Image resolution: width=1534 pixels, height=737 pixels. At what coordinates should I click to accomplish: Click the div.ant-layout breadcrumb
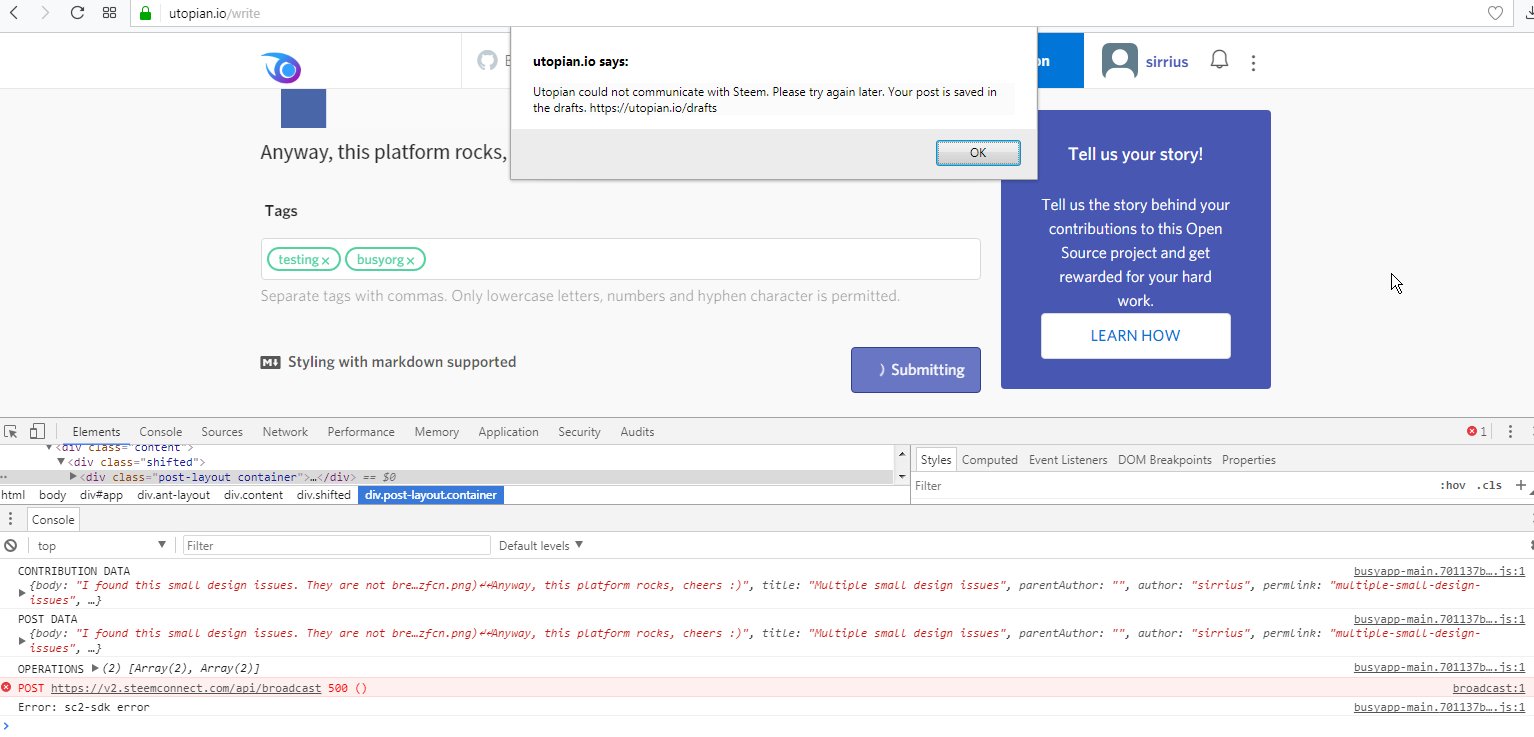[x=174, y=495]
